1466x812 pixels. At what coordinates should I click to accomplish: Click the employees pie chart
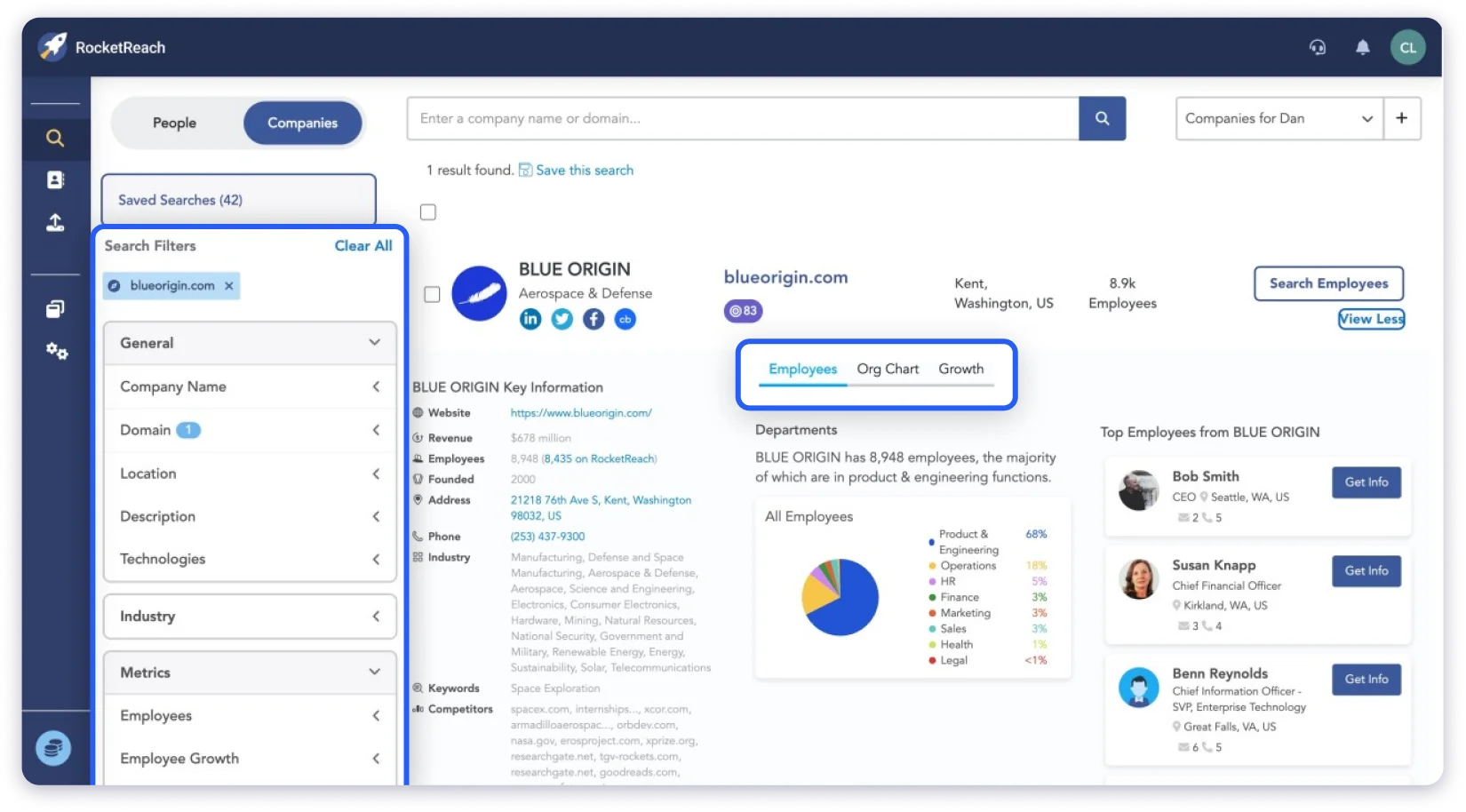[x=840, y=597]
